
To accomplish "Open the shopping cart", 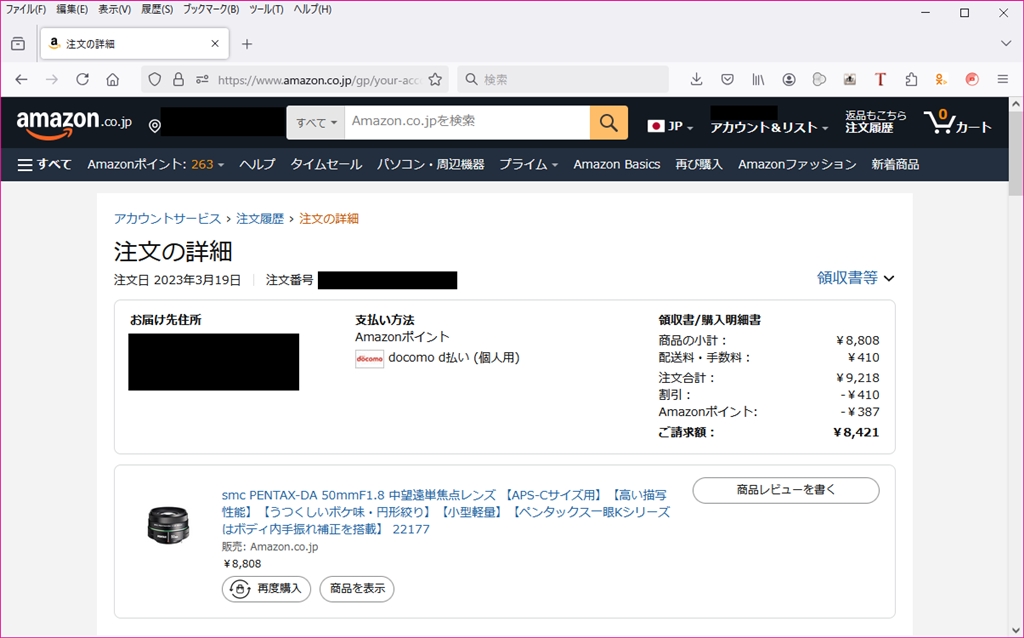I will (x=957, y=122).
